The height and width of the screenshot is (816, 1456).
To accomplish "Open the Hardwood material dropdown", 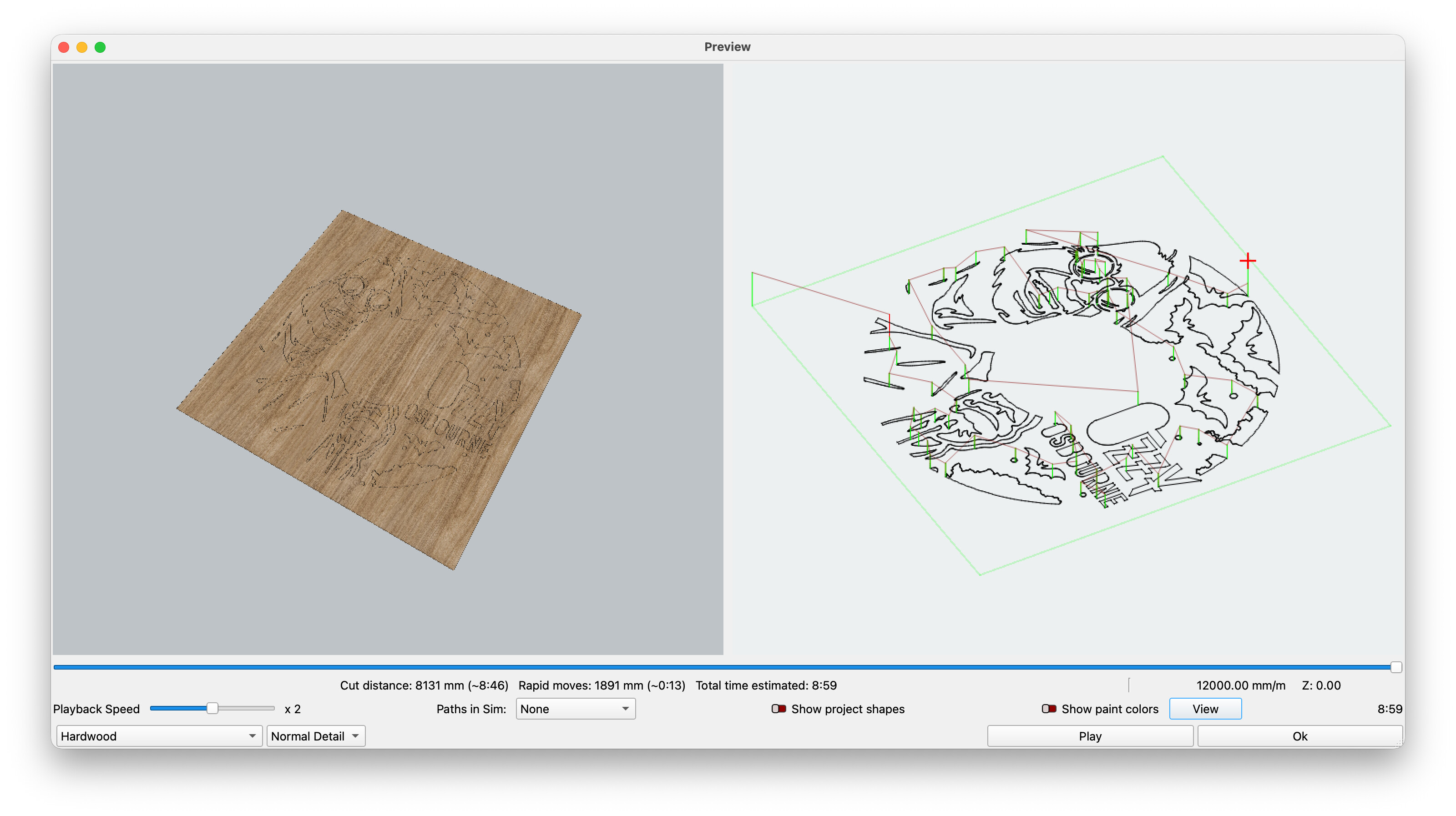I will pos(159,736).
